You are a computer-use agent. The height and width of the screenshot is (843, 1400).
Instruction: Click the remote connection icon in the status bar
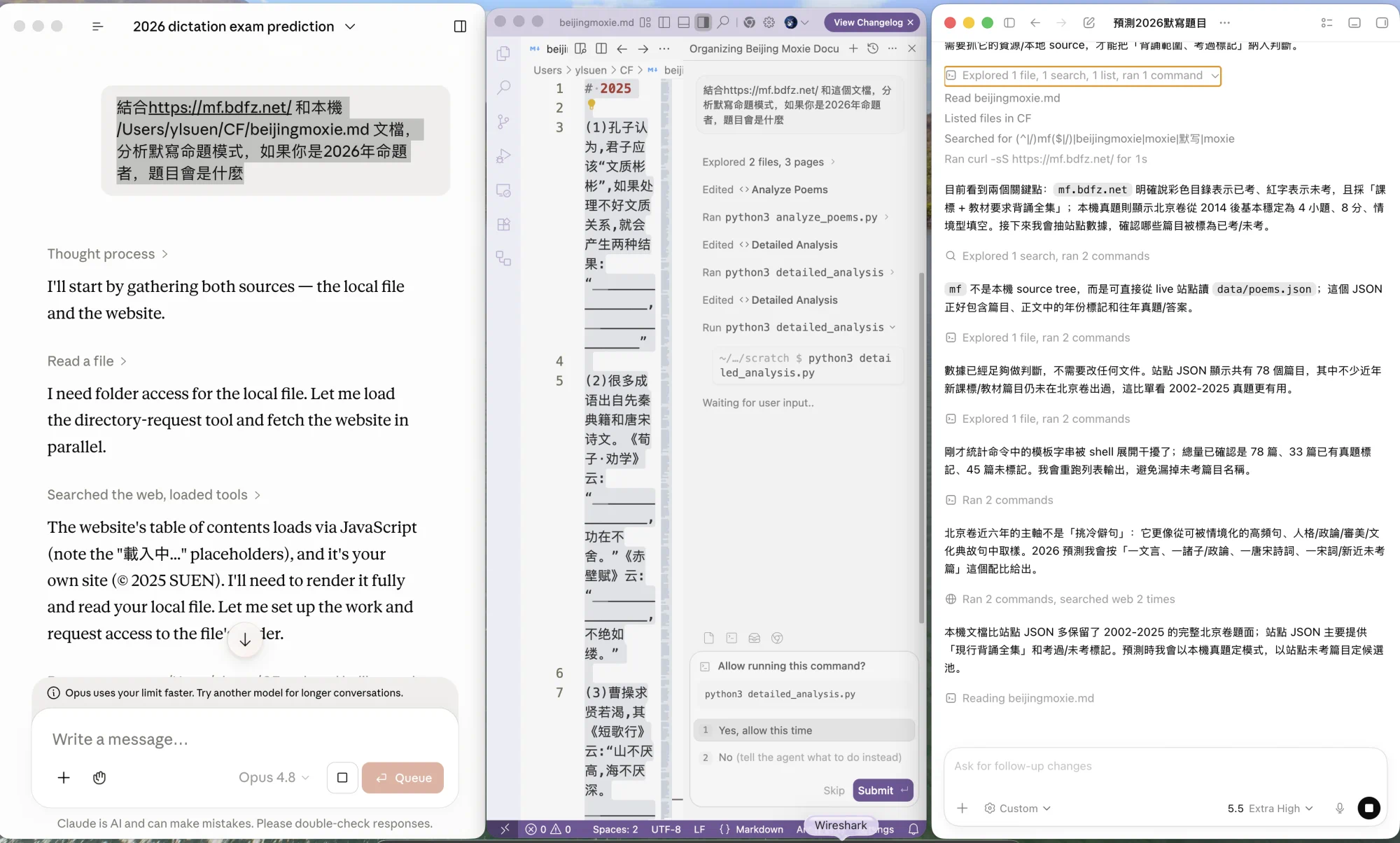coord(505,829)
